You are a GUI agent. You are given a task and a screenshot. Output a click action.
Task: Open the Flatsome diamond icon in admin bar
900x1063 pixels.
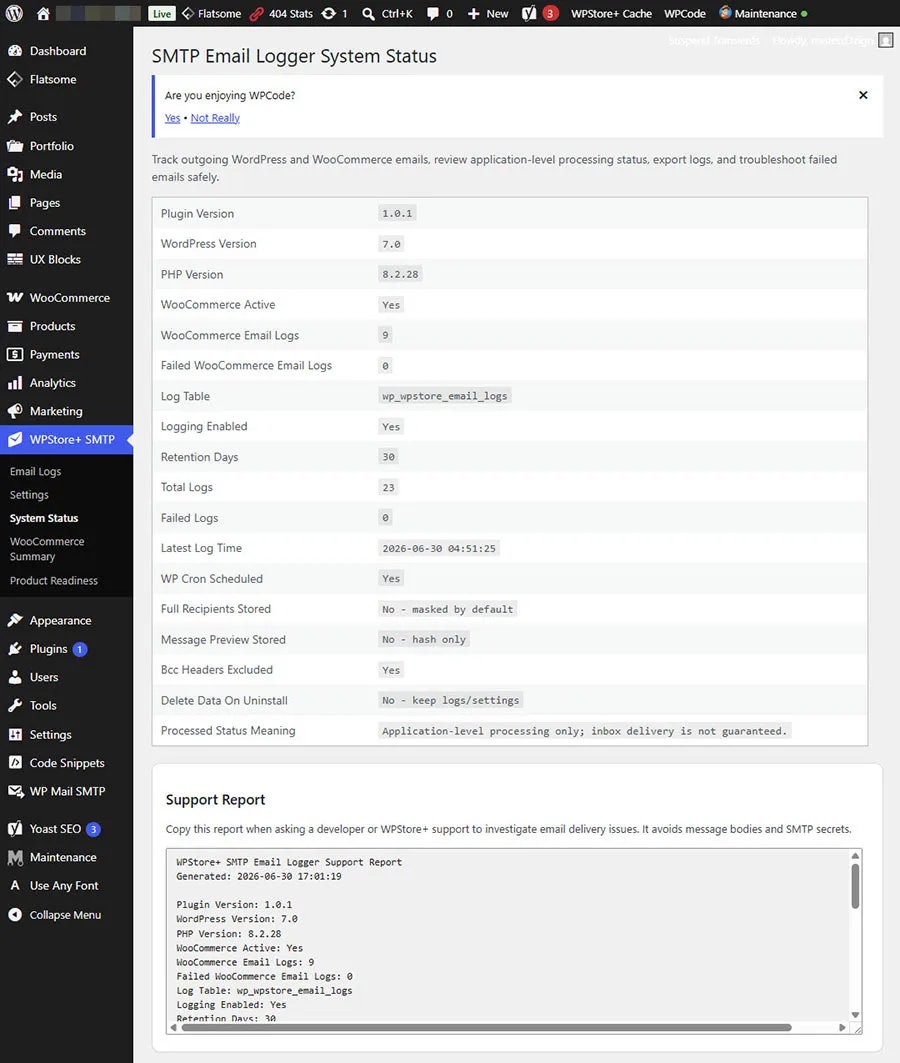188,14
